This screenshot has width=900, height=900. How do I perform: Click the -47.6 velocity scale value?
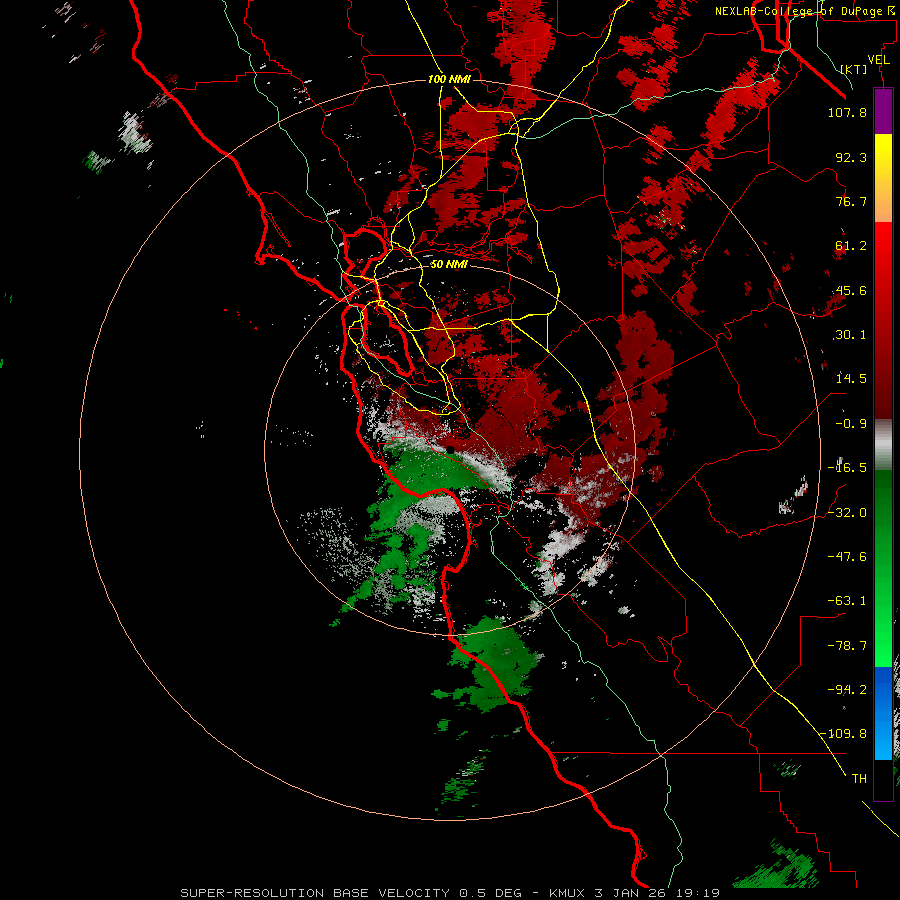[x=847, y=557]
